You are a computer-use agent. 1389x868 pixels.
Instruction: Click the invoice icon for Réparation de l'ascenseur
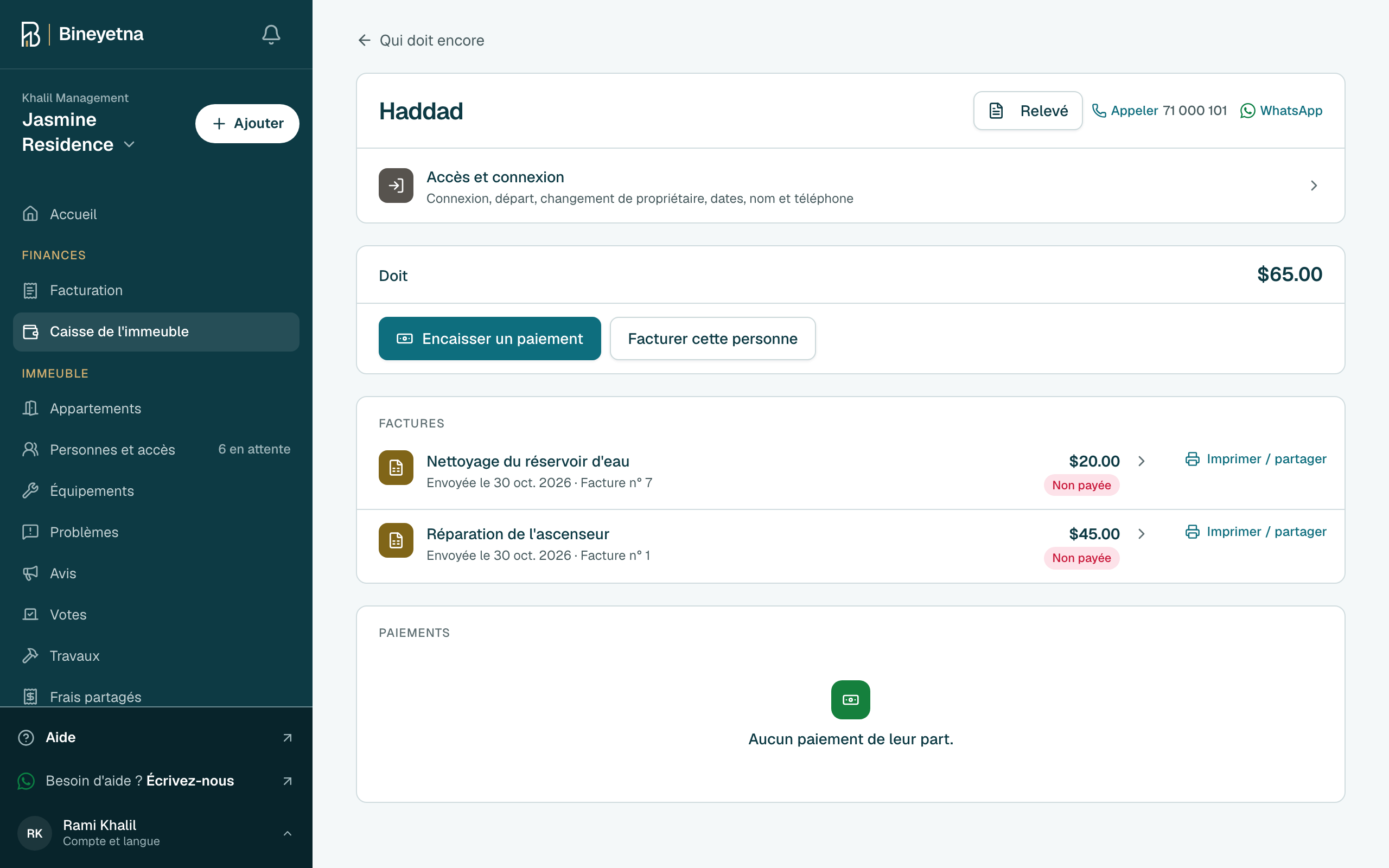tap(396, 540)
